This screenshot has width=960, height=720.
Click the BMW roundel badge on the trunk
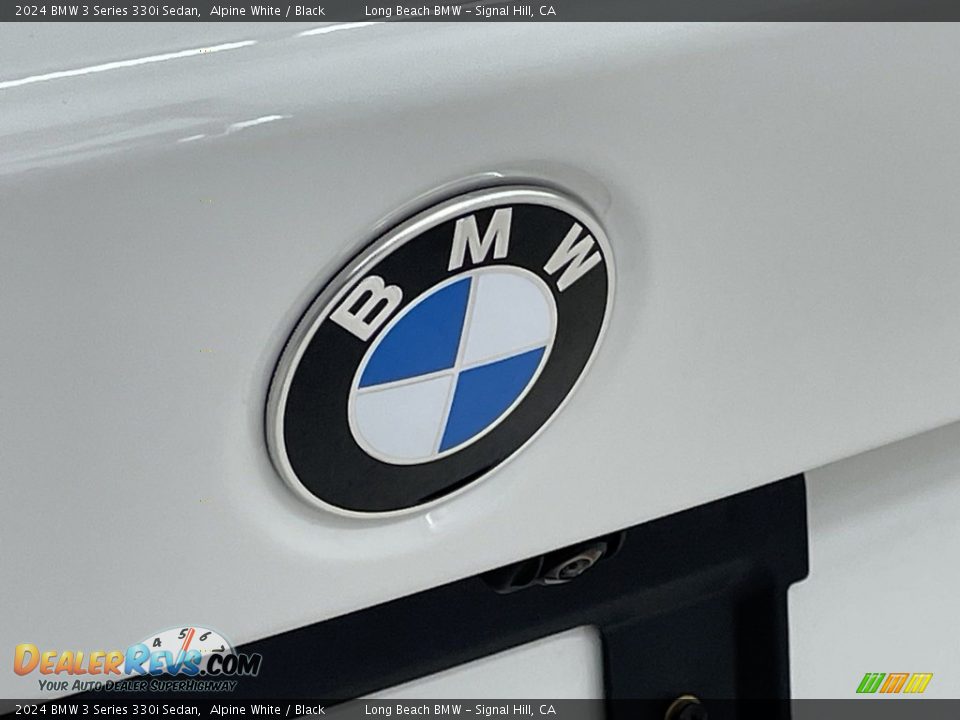[441, 351]
